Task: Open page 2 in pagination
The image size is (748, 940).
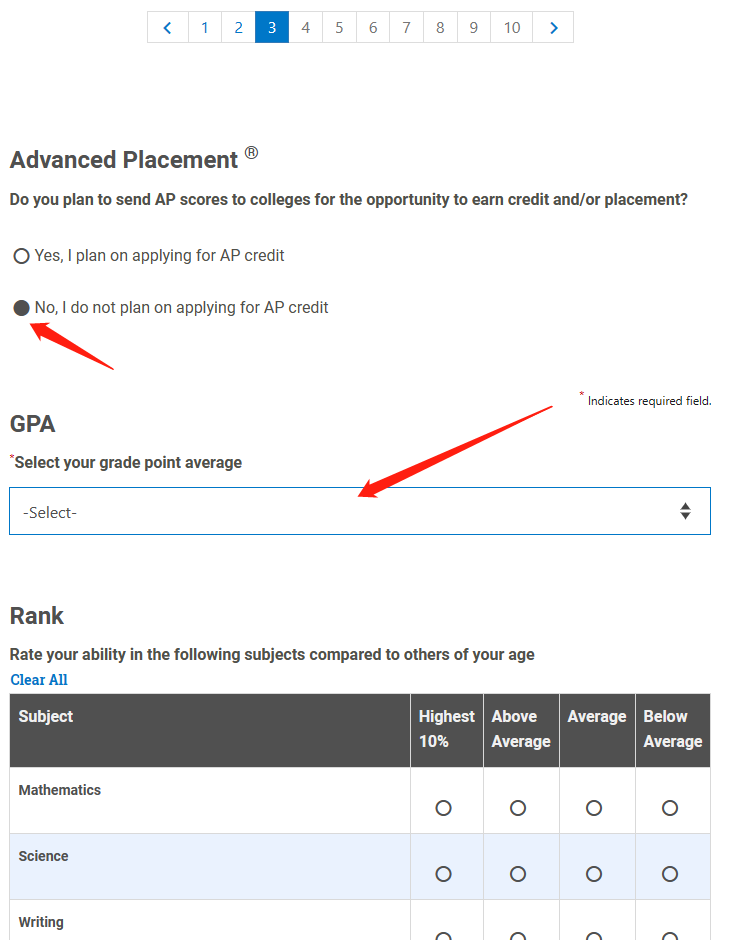Action: point(239,28)
